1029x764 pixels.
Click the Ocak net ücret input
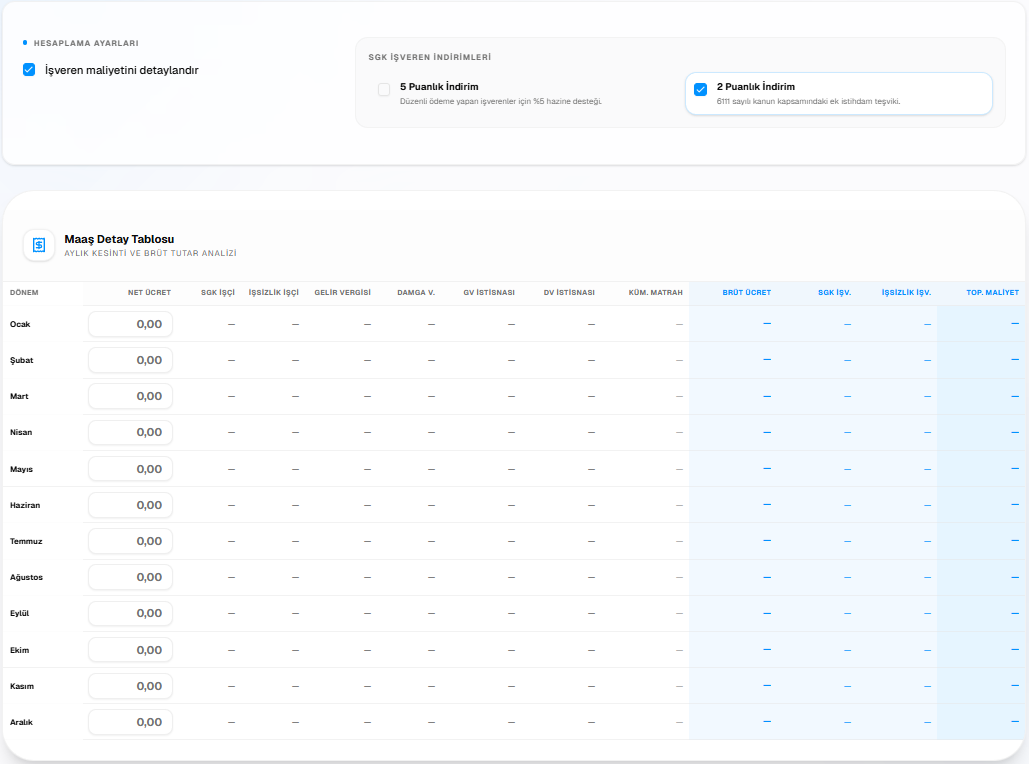(131, 324)
